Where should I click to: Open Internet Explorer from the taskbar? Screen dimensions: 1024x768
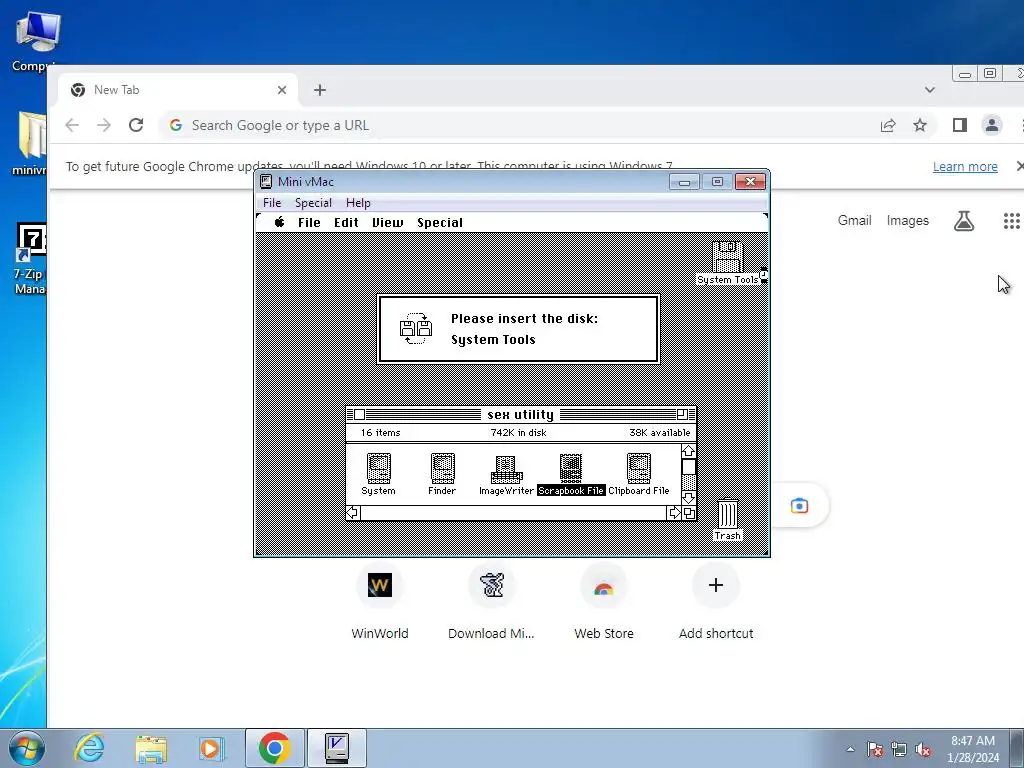click(x=89, y=748)
